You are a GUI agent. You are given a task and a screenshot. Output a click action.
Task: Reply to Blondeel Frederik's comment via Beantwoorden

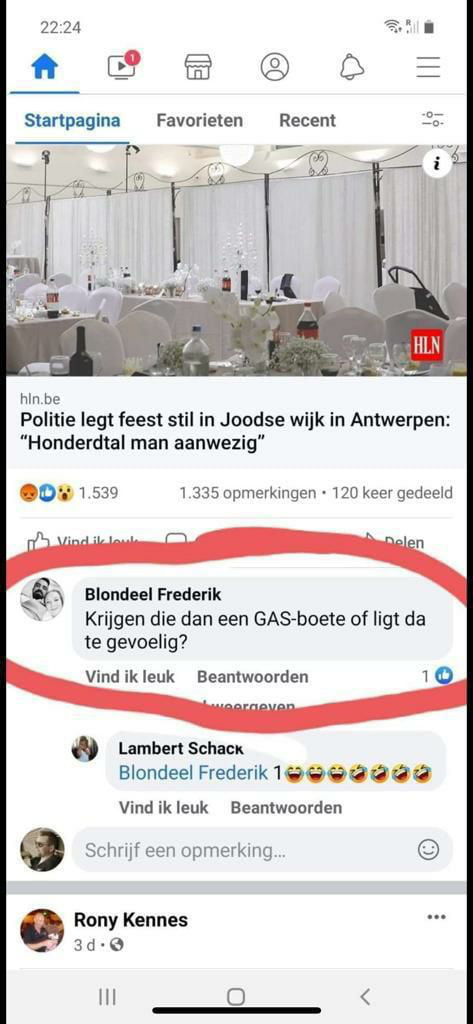[252, 677]
